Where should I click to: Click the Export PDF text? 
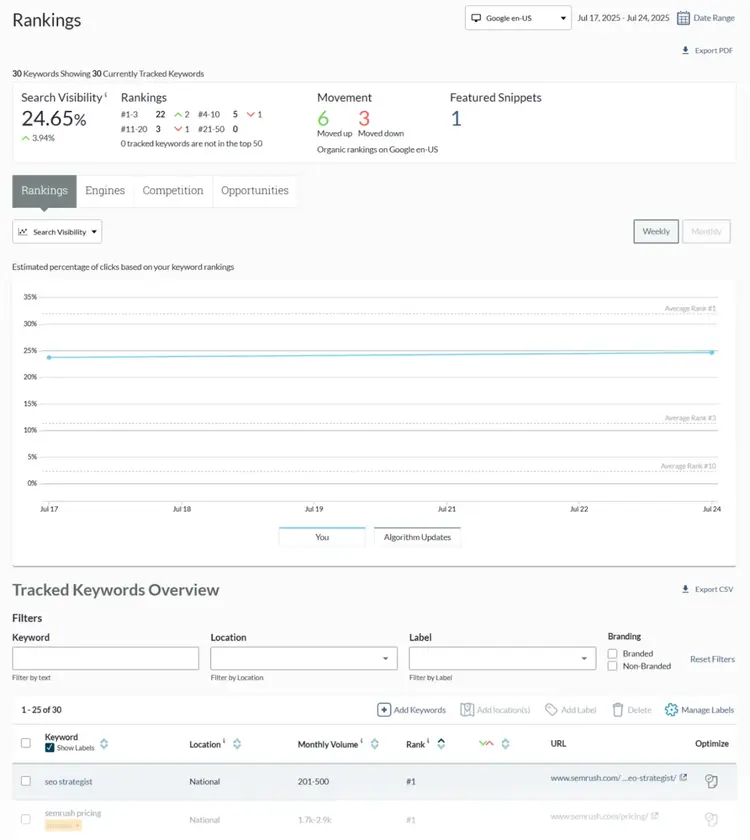[x=714, y=51]
